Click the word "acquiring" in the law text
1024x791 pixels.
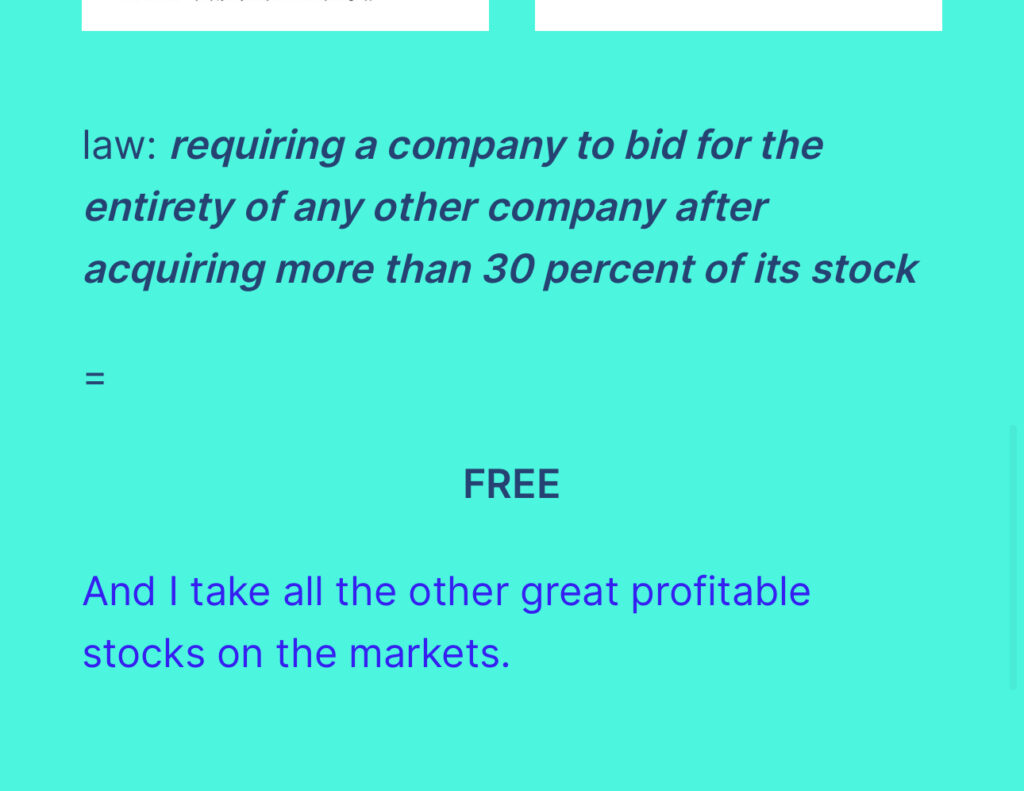pyautogui.click(x=174, y=269)
